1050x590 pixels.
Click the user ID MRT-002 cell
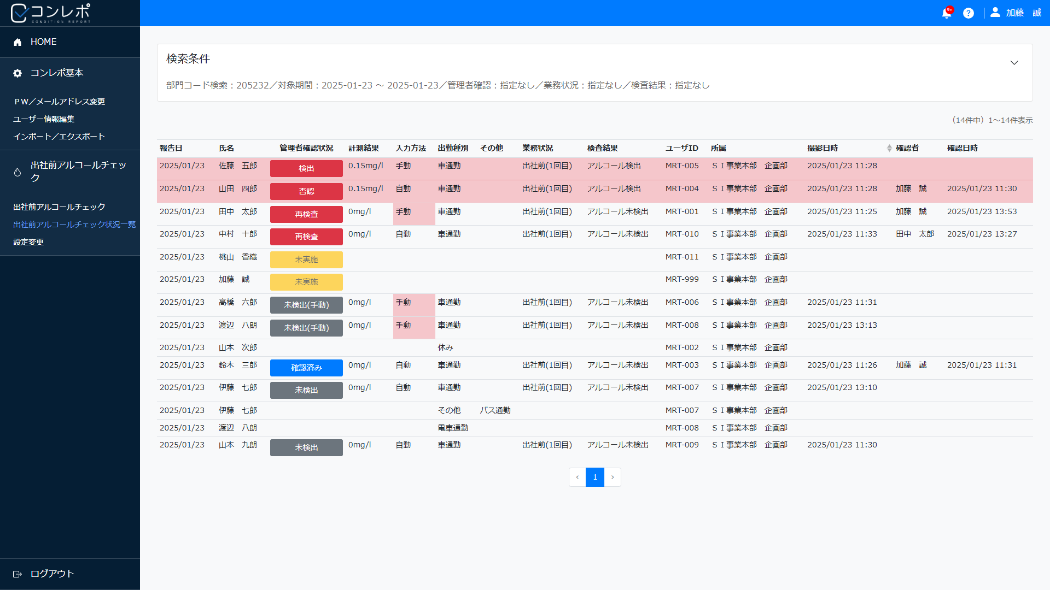click(682, 348)
